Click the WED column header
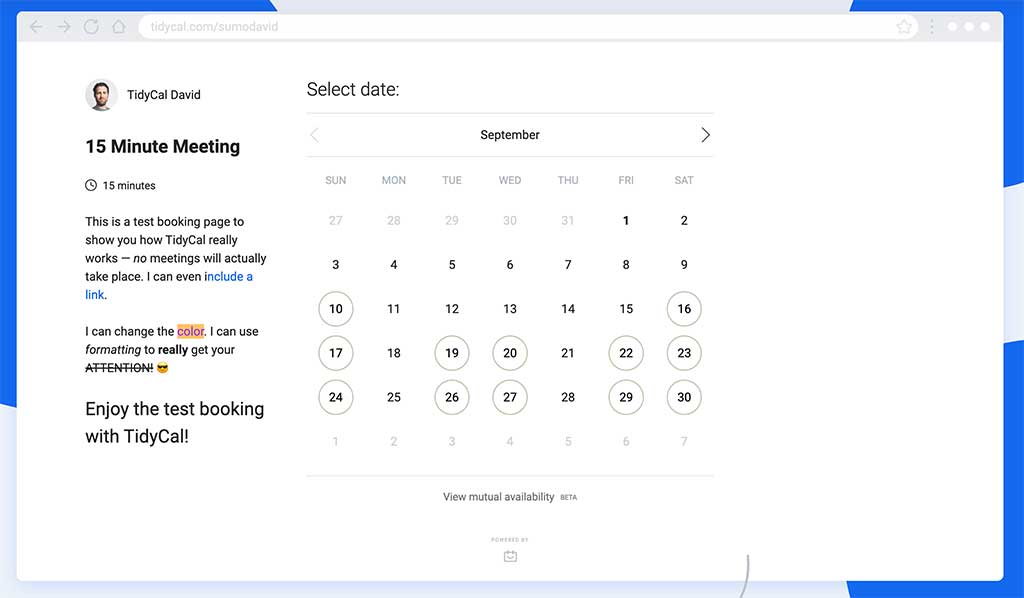Image resolution: width=1024 pixels, height=598 pixels. [510, 180]
